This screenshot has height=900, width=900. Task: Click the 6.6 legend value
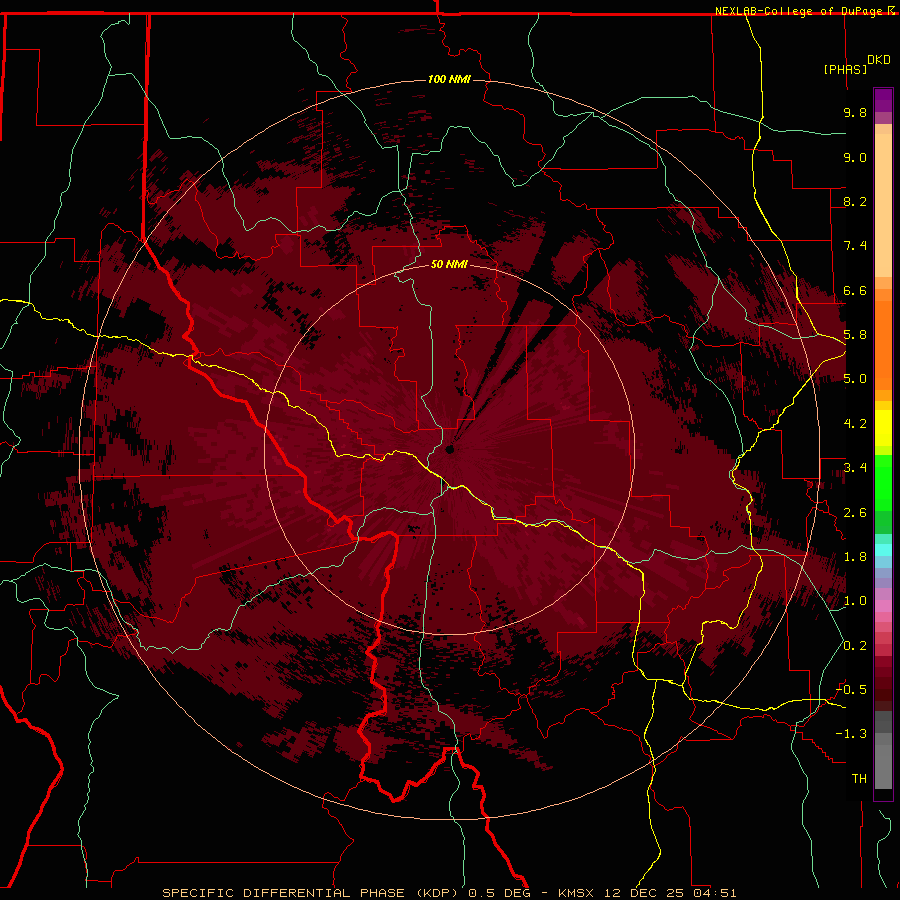(855, 290)
